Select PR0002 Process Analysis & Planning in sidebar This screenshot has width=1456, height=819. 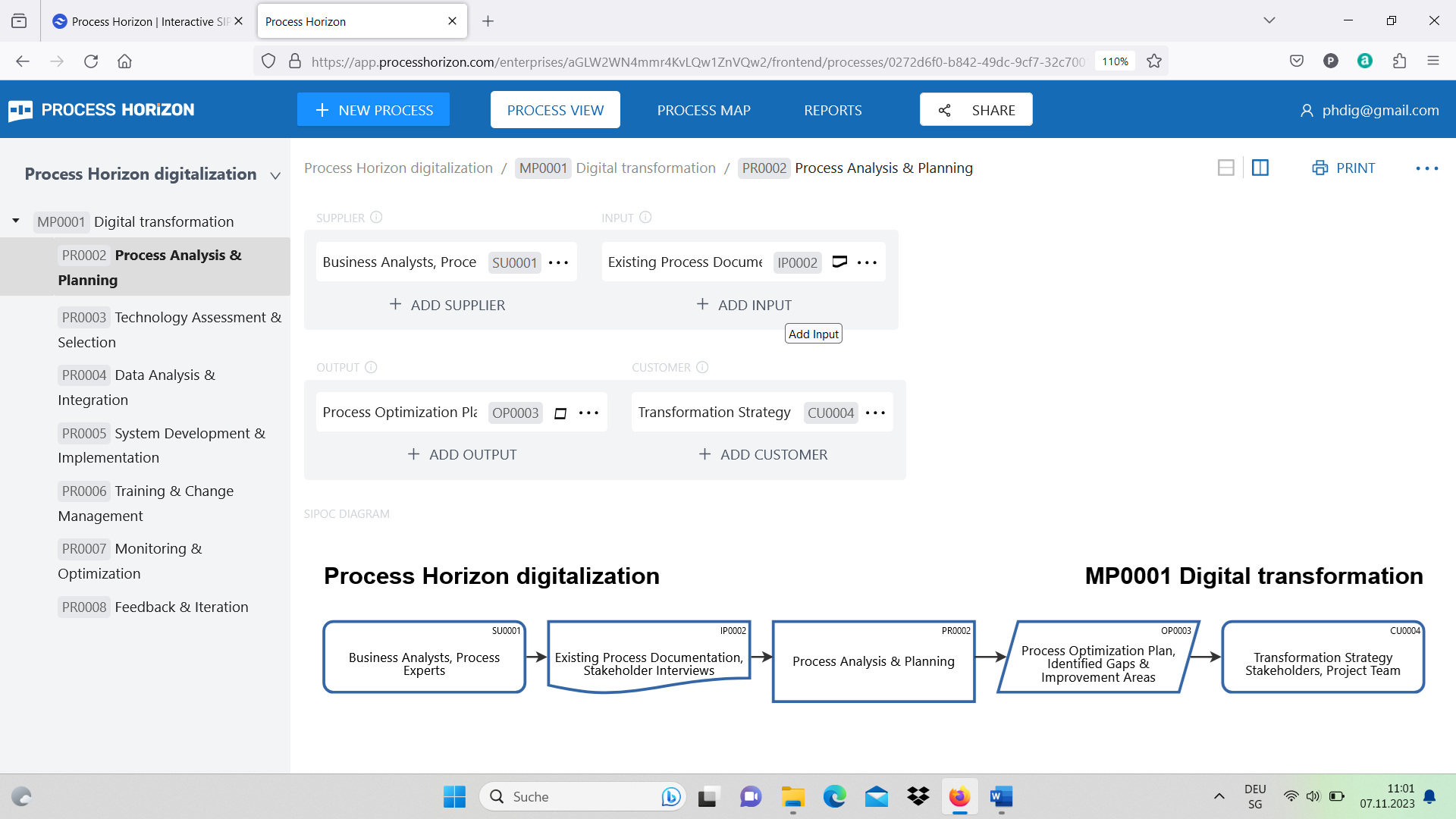tap(145, 267)
